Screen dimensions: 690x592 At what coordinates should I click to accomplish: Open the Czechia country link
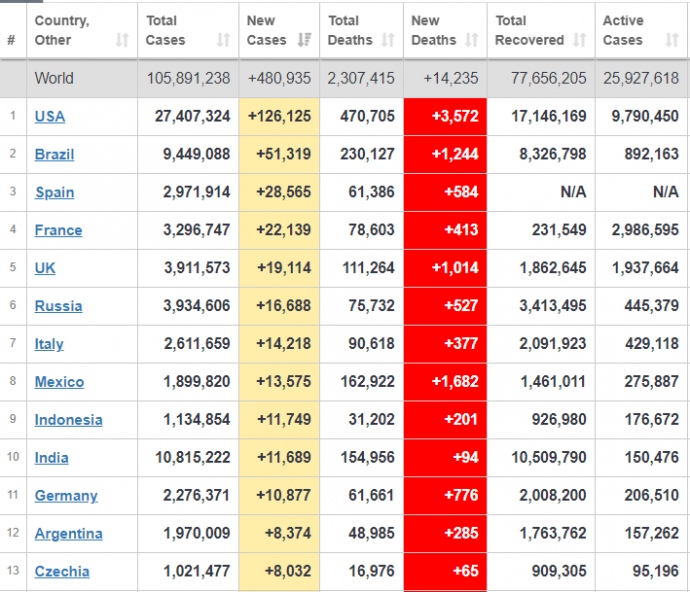coord(62,572)
